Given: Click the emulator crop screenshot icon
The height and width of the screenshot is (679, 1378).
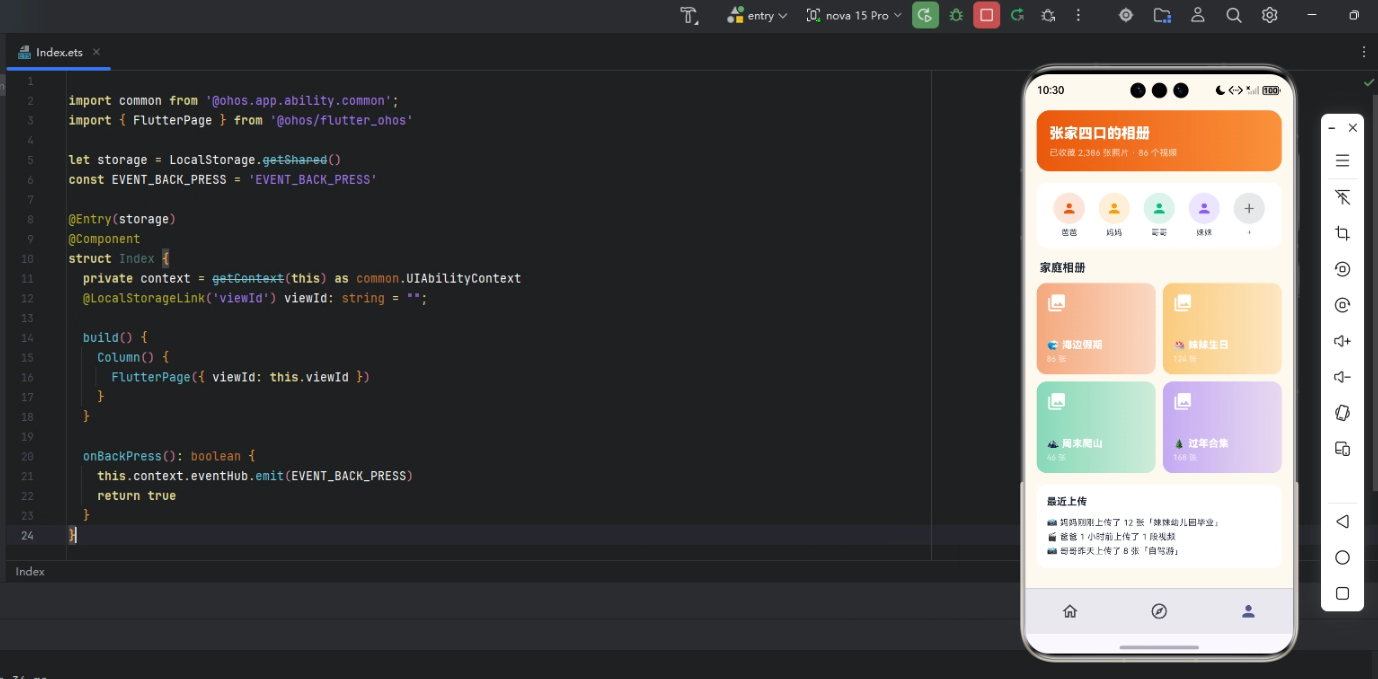Looking at the screenshot, I should click(x=1343, y=233).
